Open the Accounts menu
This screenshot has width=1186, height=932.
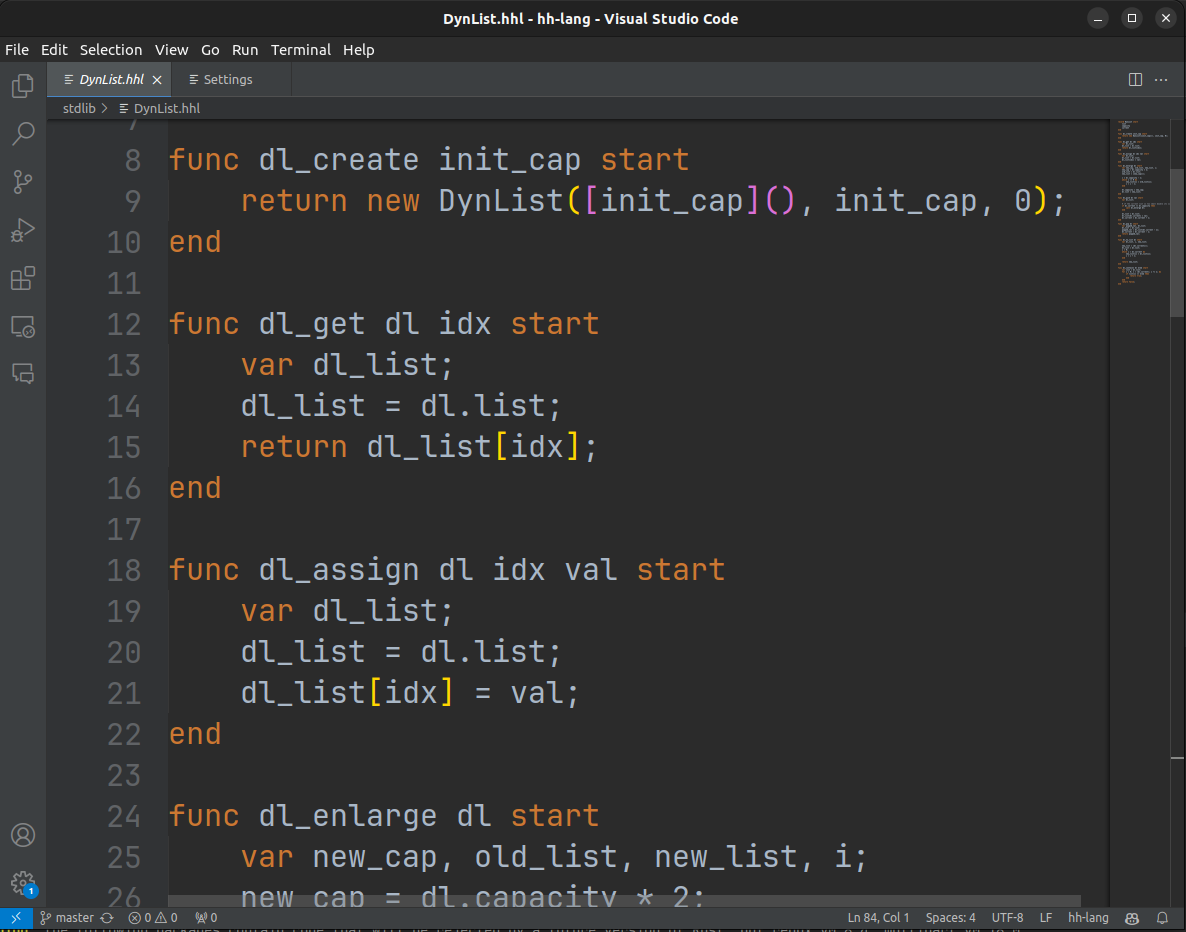tap(23, 835)
